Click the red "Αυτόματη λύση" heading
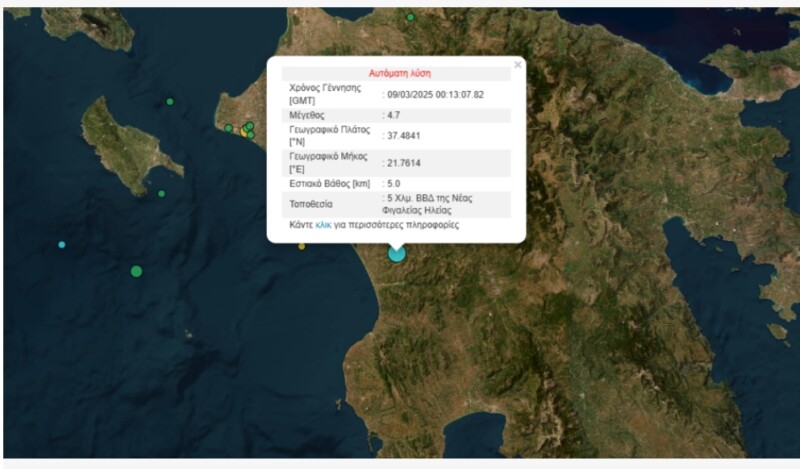The image size is (800, 469). (396, 73)
